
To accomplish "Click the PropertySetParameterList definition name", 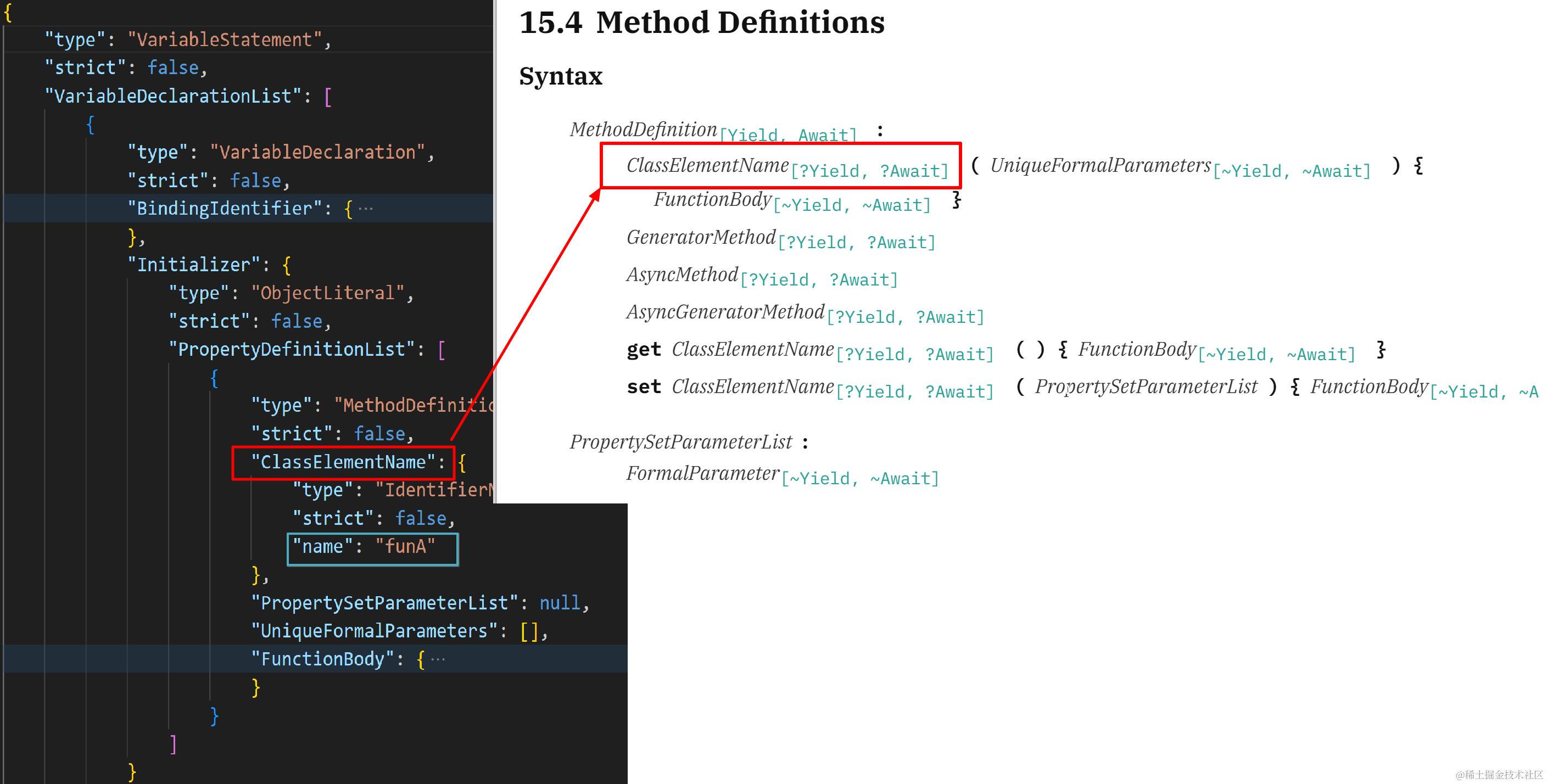I will coord(680,442).
